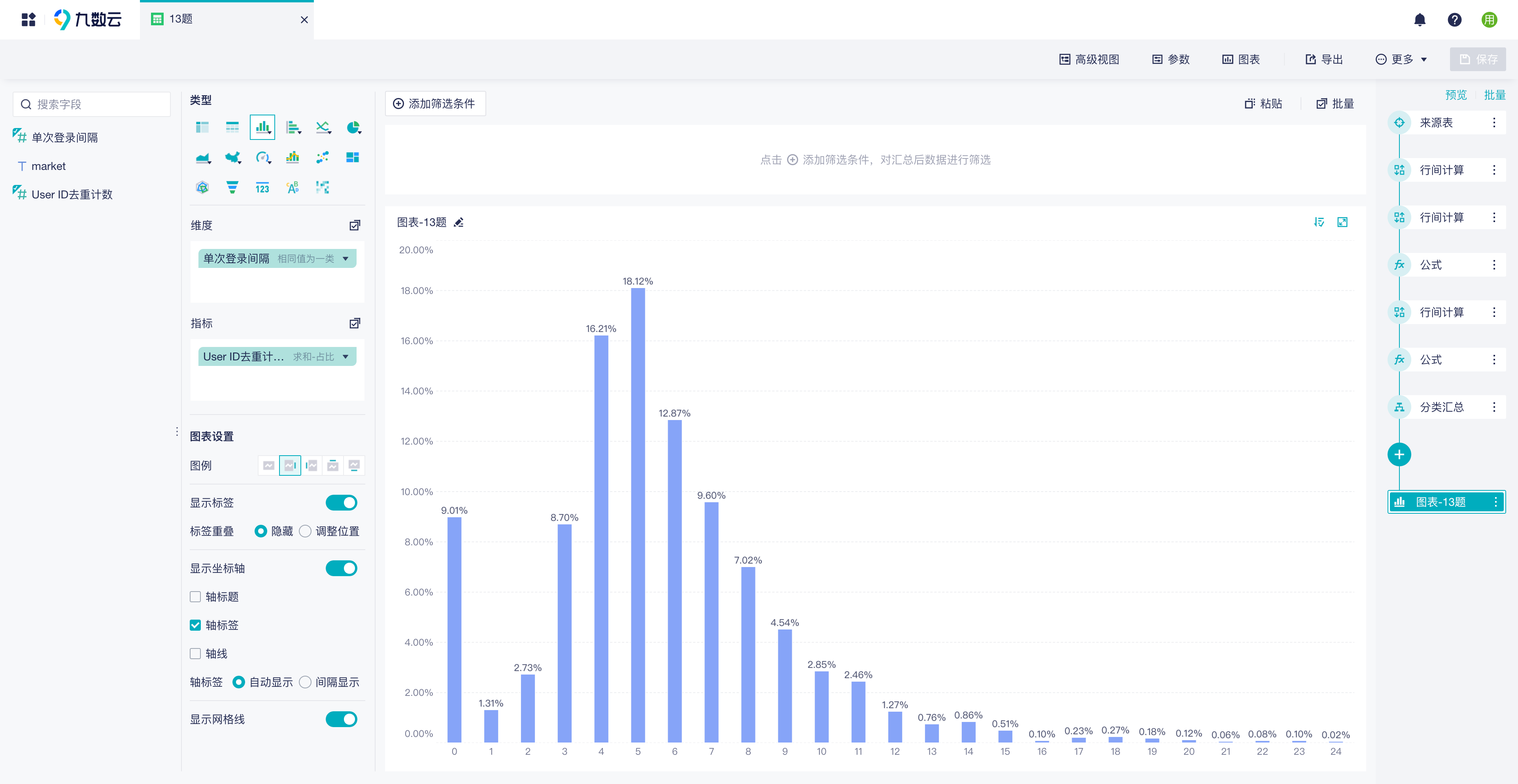This screenshot has height=784, width=1518.
Task: Toggle the 显示坐标轴 switch
Action: tap(341, 568)
